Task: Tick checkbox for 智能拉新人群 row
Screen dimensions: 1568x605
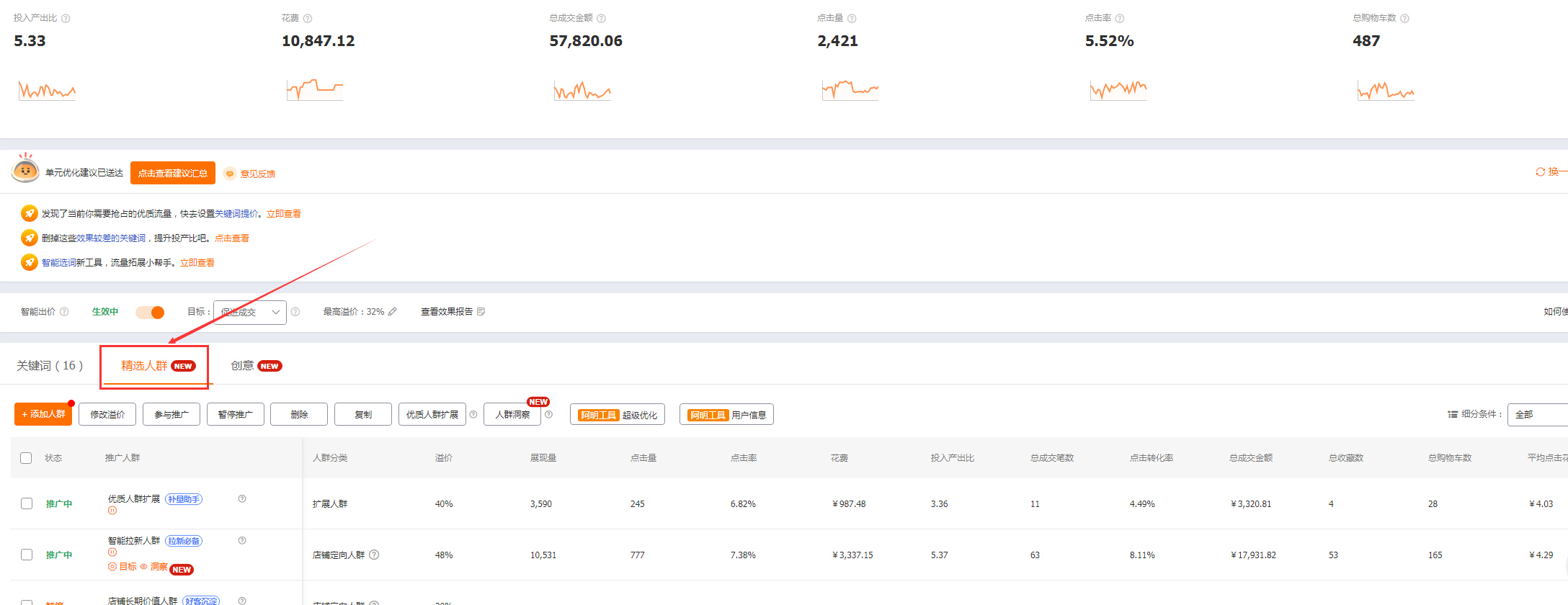Action: [x=27, y=555]
